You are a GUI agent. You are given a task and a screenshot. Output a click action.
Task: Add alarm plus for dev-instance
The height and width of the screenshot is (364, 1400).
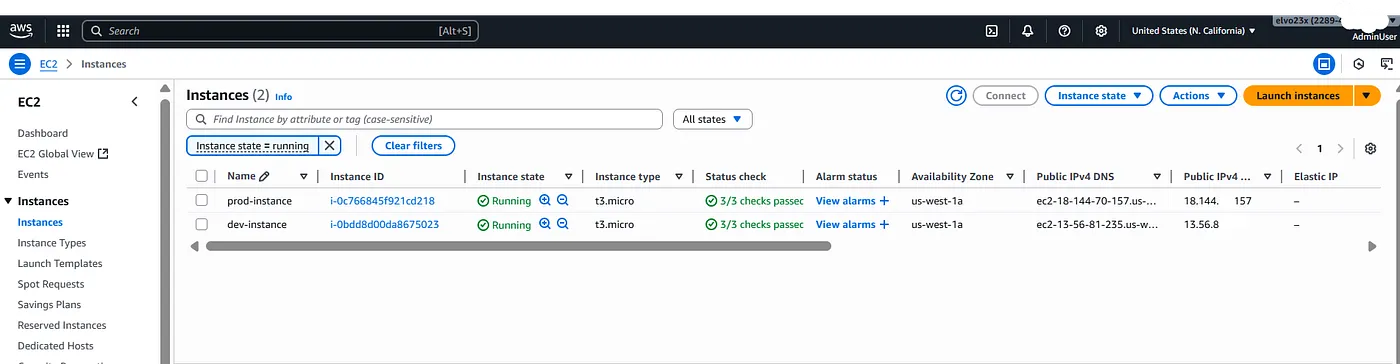click(x=884, y=225)
